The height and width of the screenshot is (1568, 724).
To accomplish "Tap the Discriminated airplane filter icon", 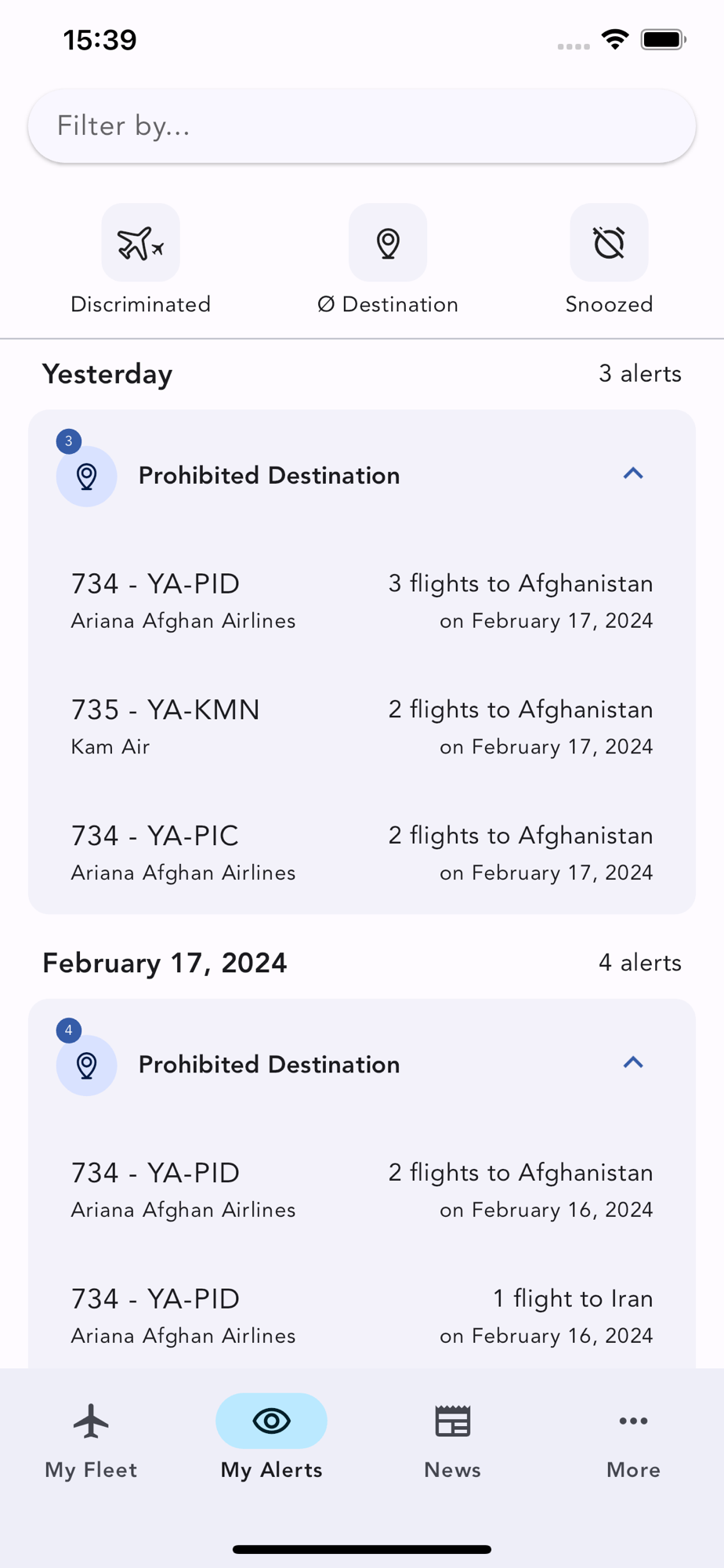I will [x=141, y=242].
